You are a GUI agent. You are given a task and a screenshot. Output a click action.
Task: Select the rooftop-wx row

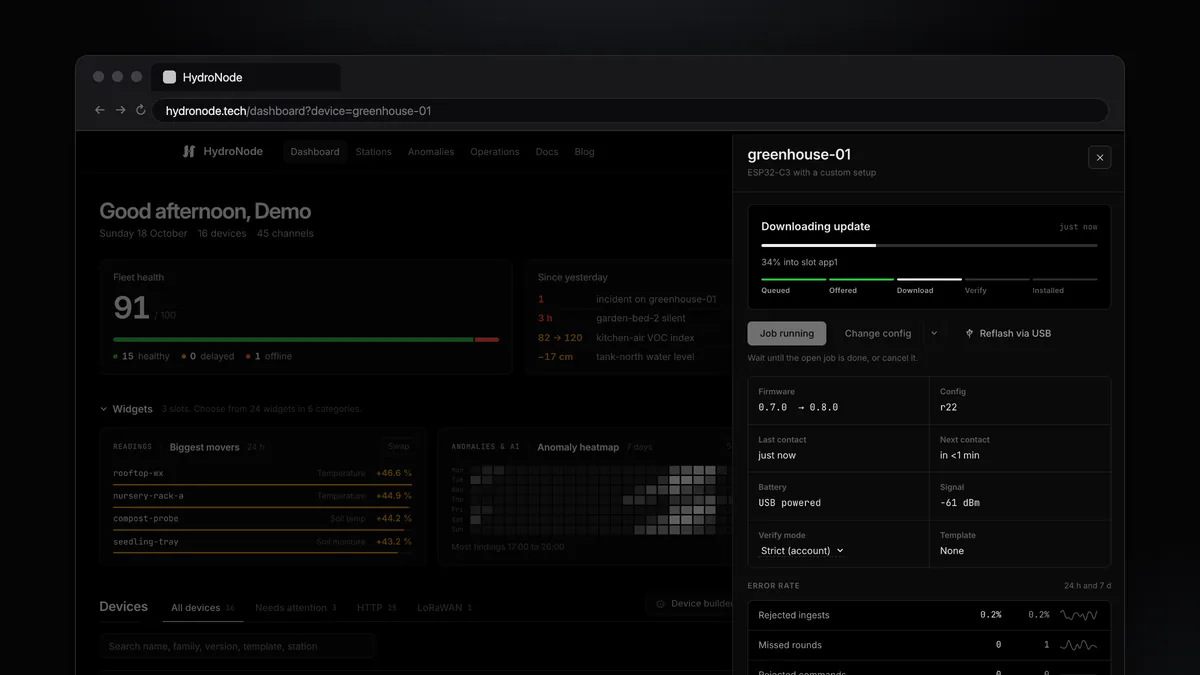click(263, 473)
